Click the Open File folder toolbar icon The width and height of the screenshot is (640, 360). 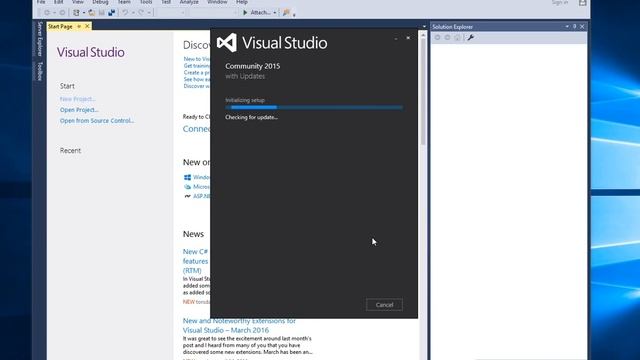tap(92, 13)
